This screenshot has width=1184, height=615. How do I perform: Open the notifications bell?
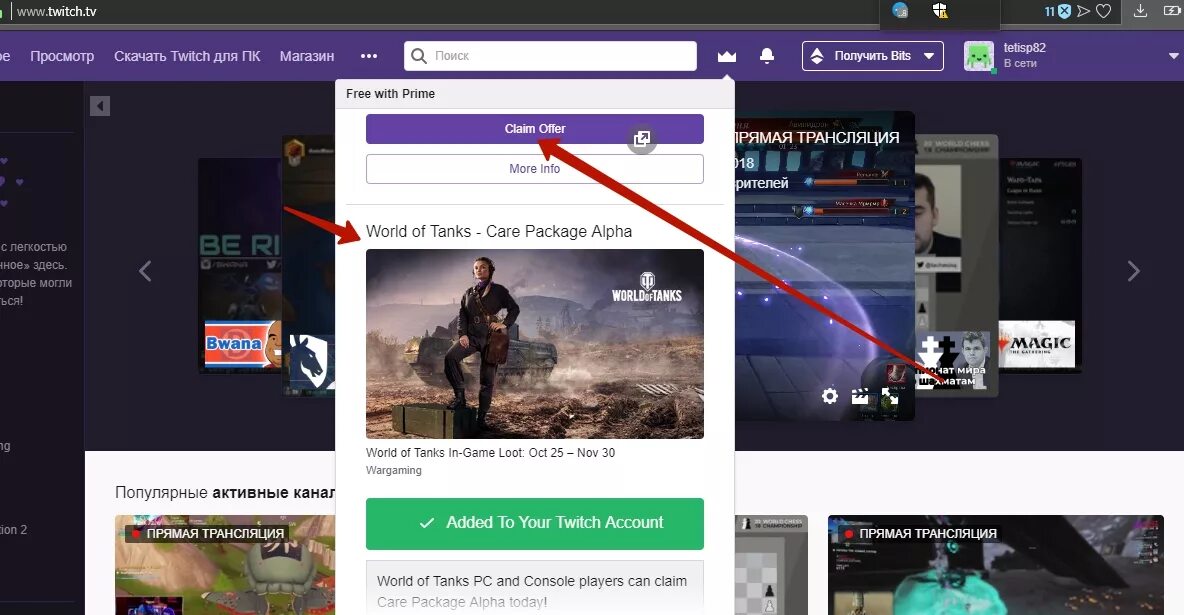(x=766, y=56)
